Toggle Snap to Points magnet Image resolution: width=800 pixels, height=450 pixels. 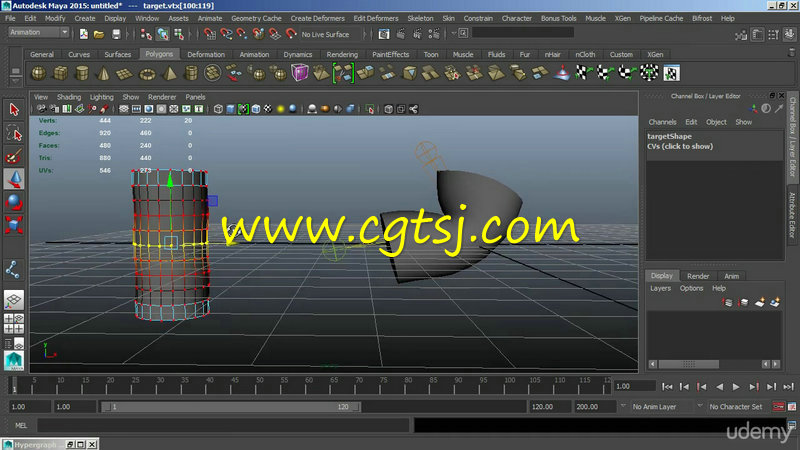point(242,34)
